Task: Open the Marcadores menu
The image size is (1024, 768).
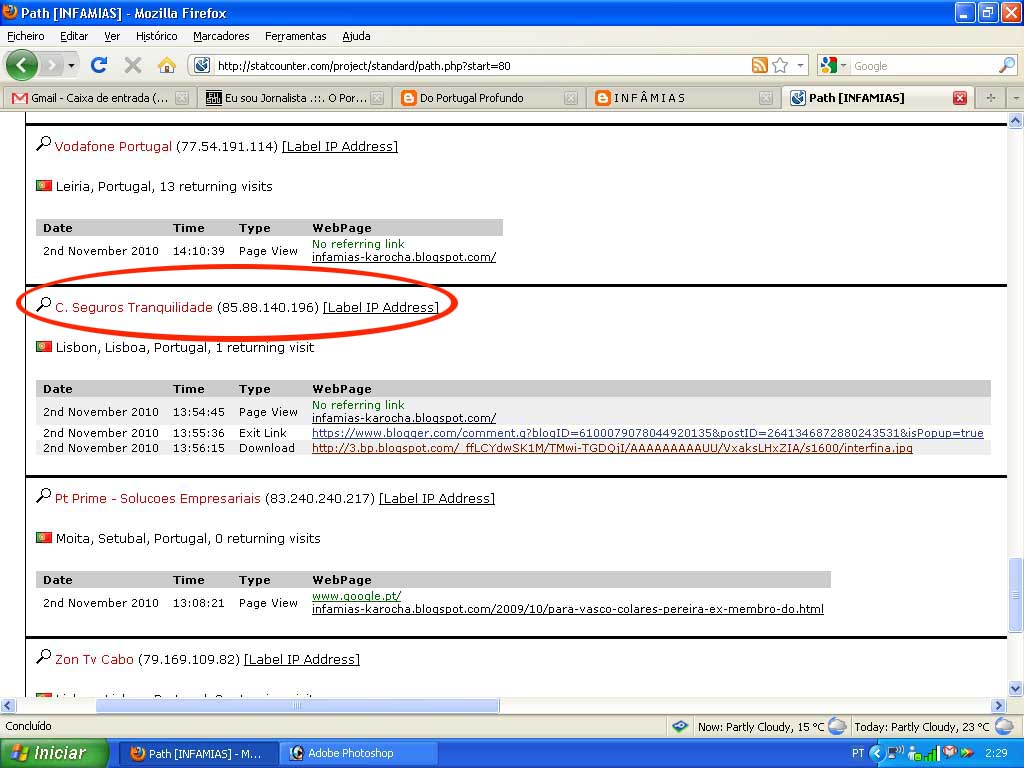Action: coord(221,36)
